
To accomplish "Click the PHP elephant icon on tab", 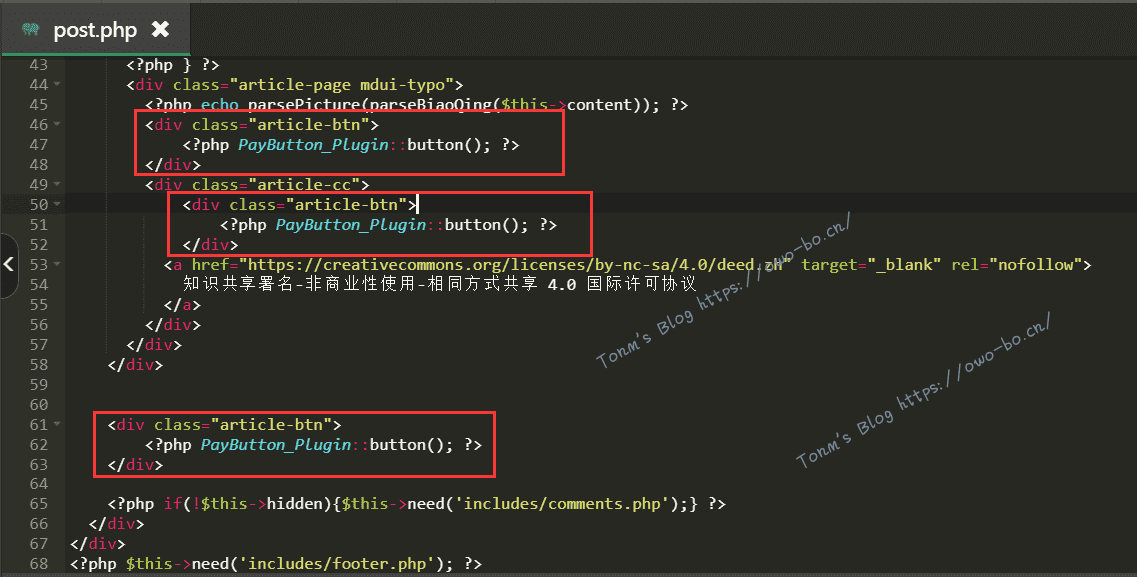I will click(x=30, y=30).
